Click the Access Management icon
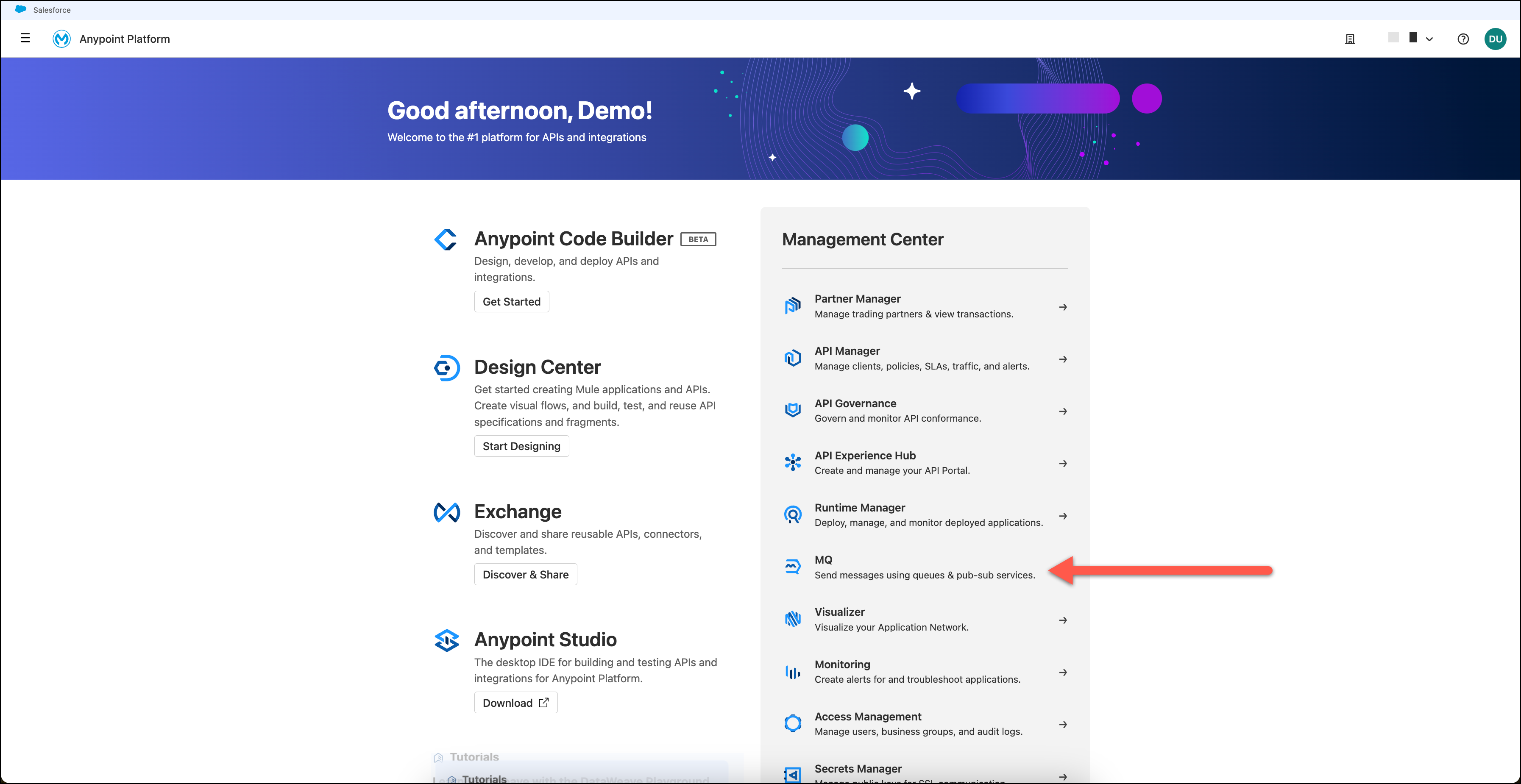 pos(792,723)
